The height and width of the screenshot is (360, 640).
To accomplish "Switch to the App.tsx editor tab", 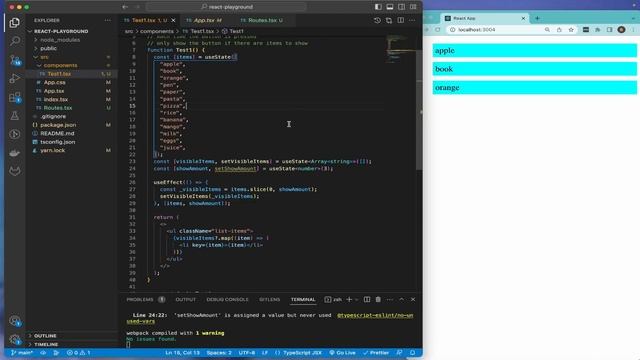I will tap(207, 20).
